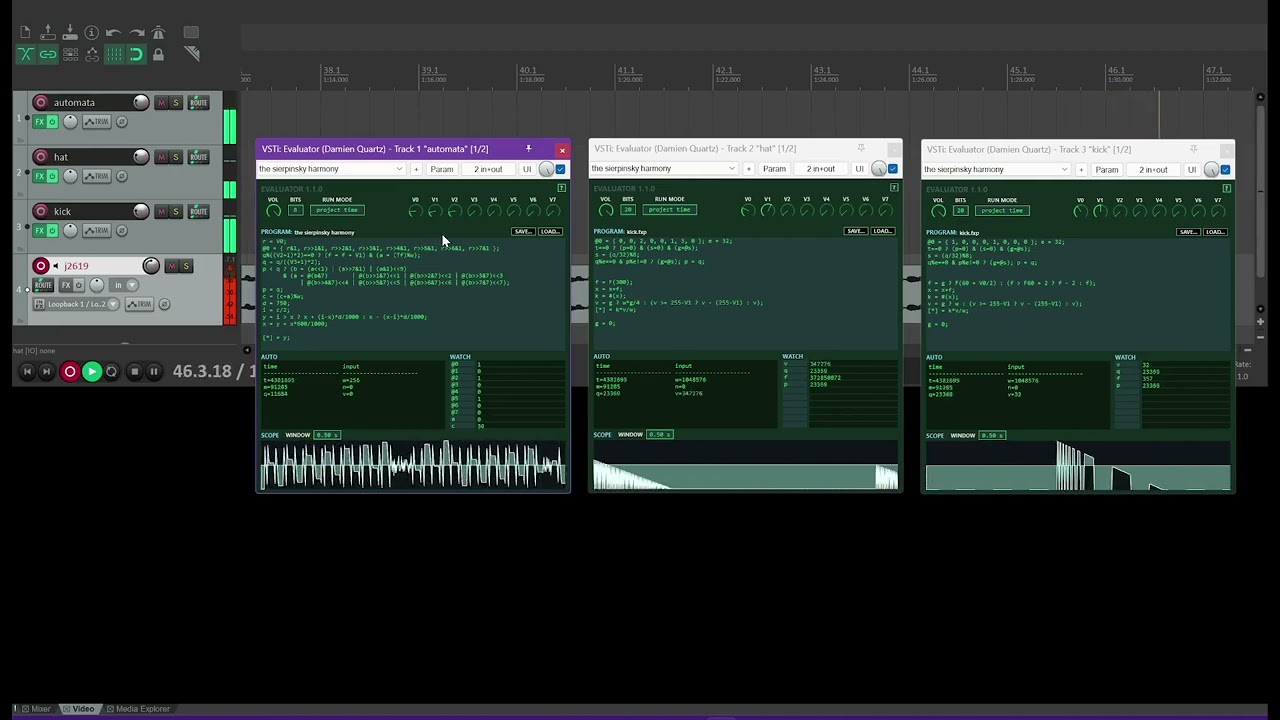The width and height of the screenshot is (1280, 720).
Task: Click automata track volume knob
Action: coord(141,102)
